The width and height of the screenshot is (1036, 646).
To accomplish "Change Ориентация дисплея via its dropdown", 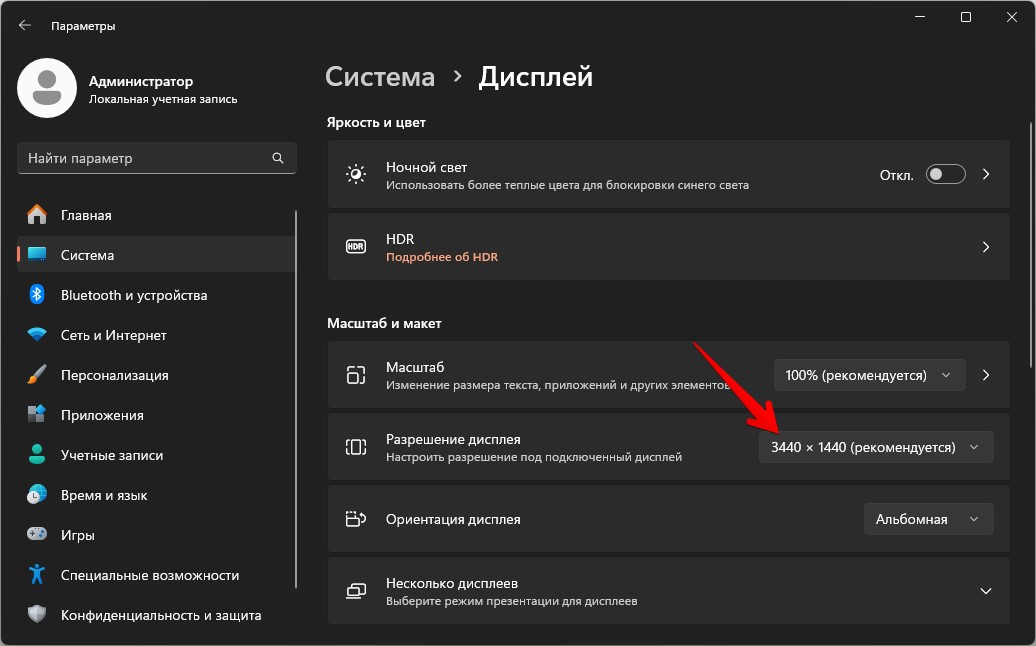I will (927, 518).
